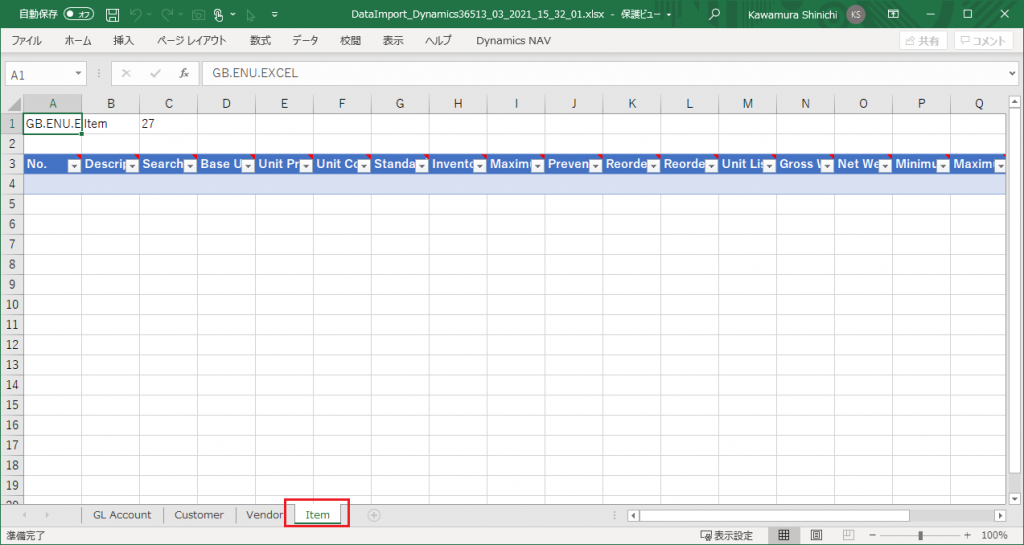Select the Customer sheet tab

(198, 515)
